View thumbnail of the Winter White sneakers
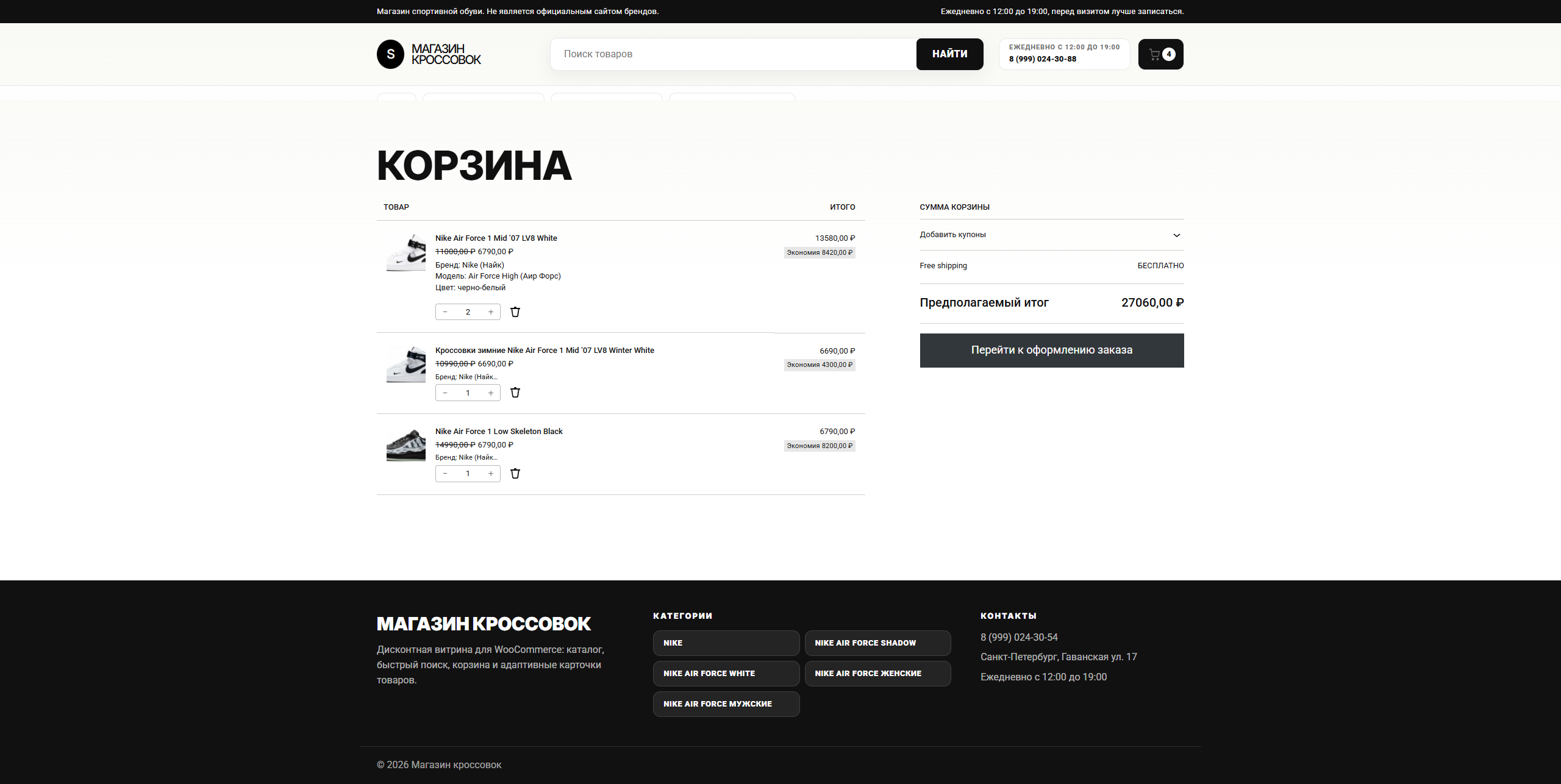This screenshot has width=1561, height=784. (406, 365)
